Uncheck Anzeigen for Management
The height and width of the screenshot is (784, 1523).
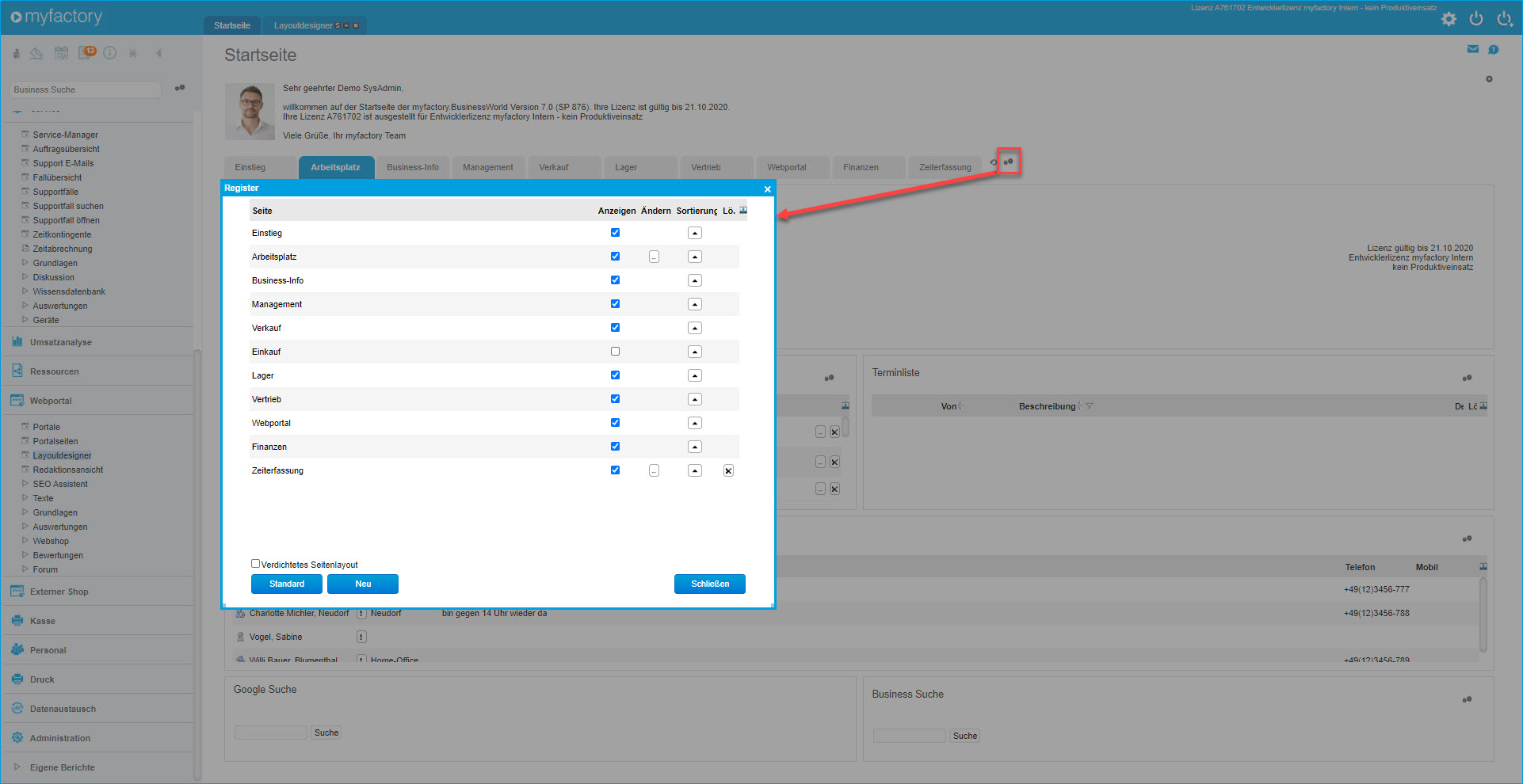[x=615, y=304]
